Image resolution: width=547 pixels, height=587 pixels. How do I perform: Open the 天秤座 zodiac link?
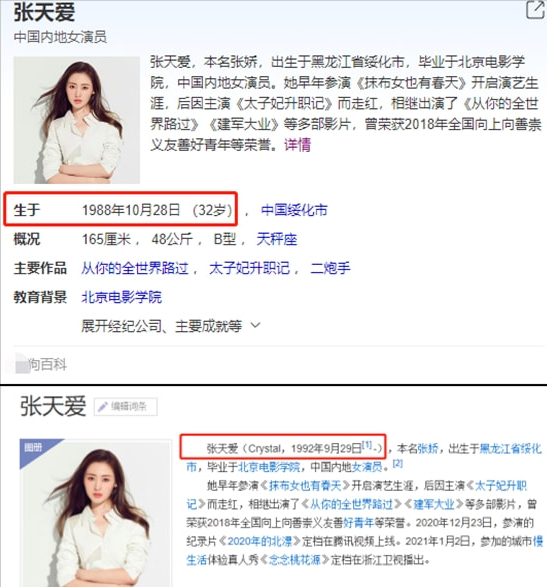coord(277,239)
